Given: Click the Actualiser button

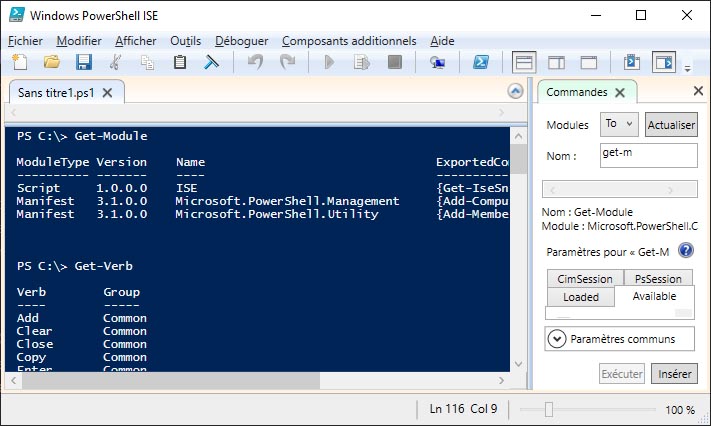Looking at the screenshot, I should [671, 124].
